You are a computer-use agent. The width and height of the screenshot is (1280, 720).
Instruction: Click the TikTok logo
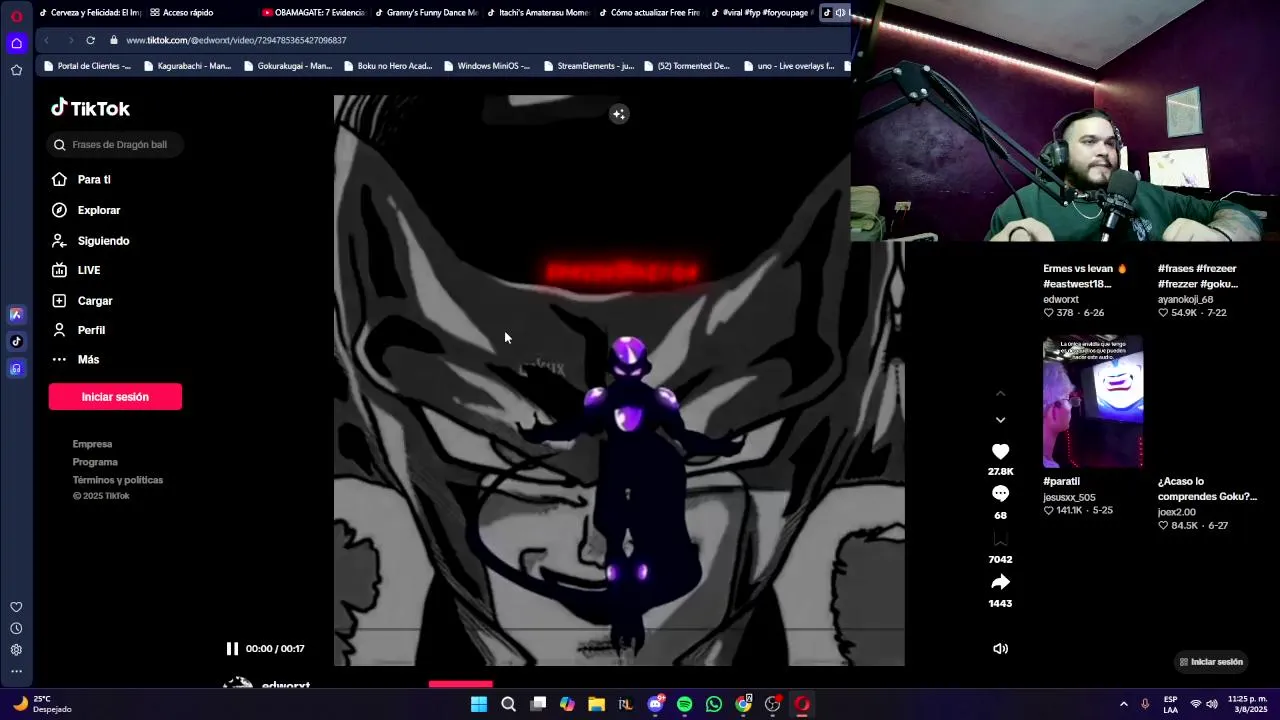coord(90,108)
